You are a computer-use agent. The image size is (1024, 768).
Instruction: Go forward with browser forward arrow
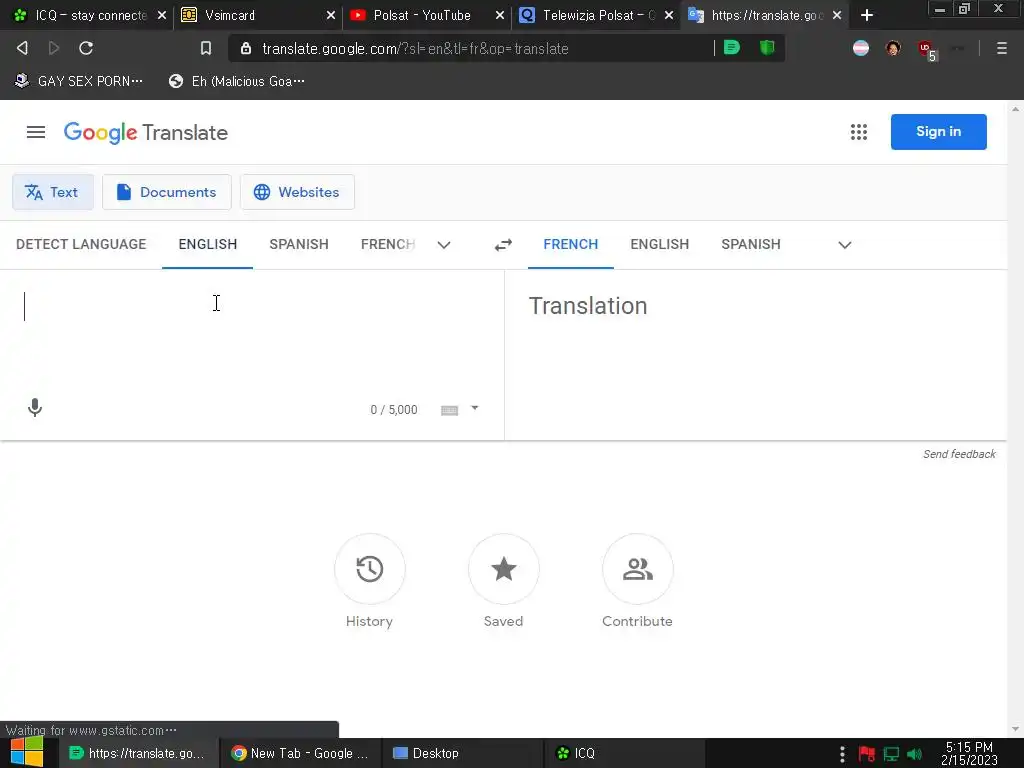pos(54,48)
